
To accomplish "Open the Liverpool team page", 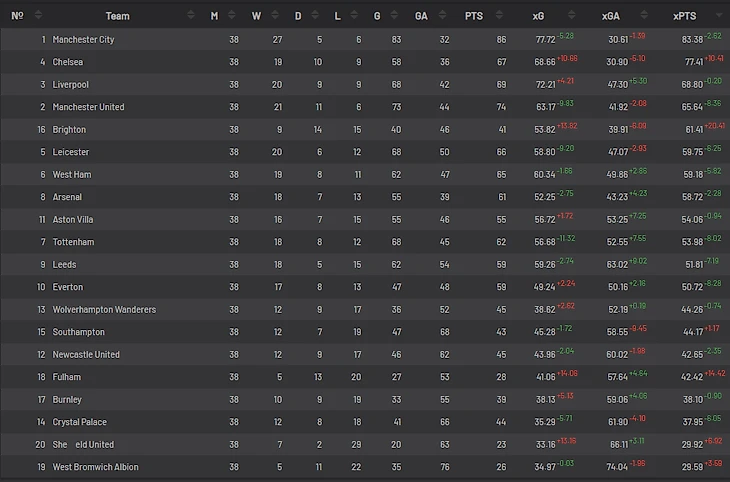I will coord(70,85).
